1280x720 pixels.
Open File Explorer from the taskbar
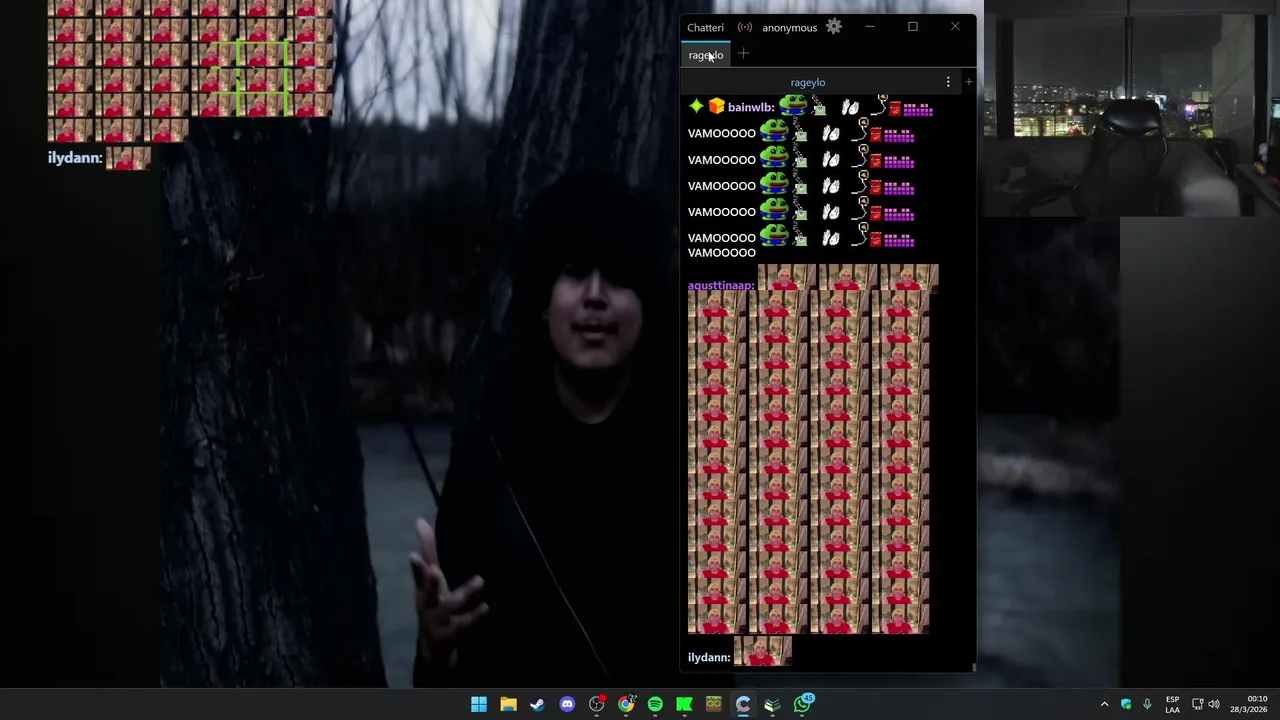(508, 704)
